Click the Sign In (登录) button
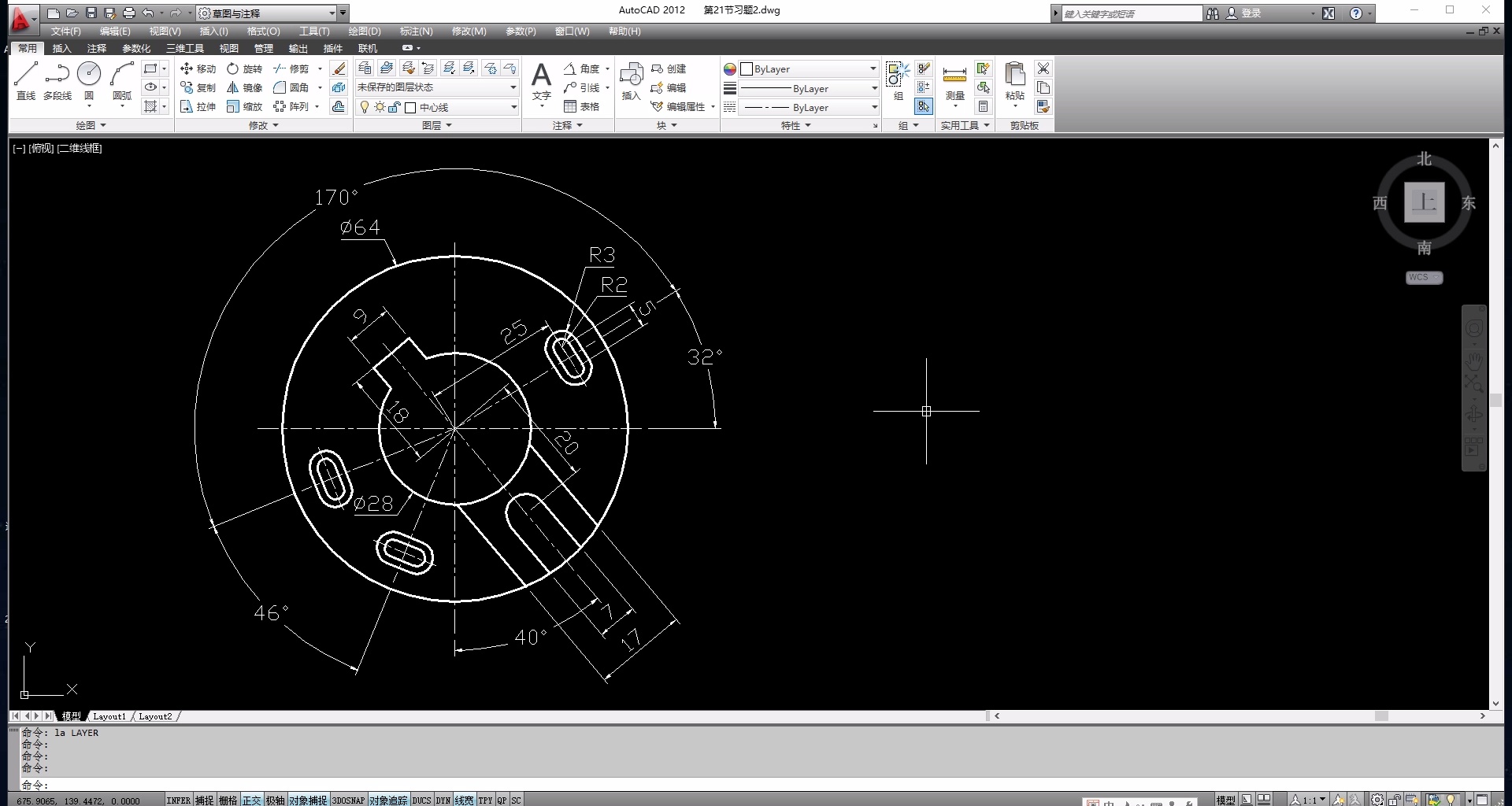Image resolution: width=1512 pixels, height=806 pixels. 1251,13
